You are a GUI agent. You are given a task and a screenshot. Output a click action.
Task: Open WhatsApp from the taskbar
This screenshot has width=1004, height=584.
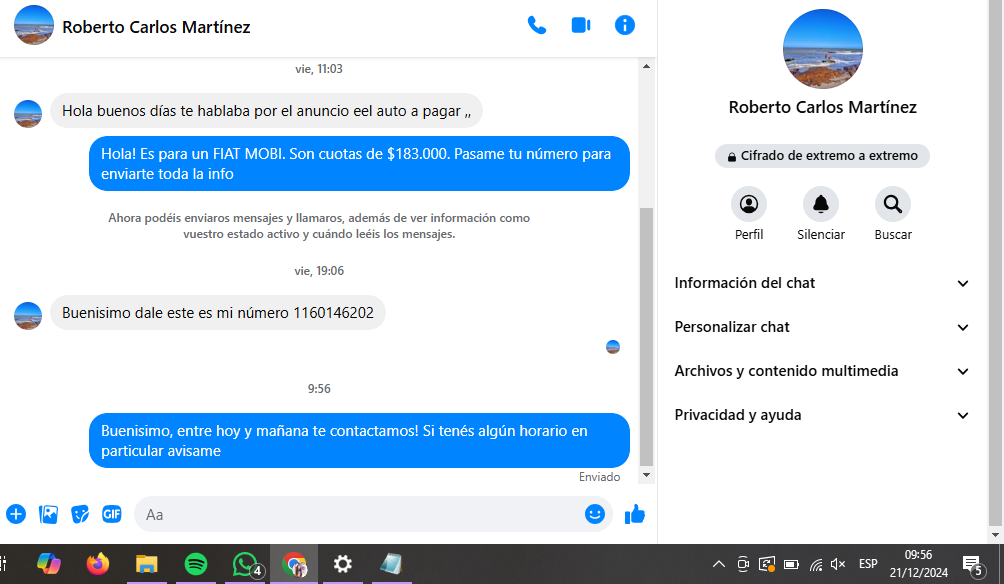tap(245, 564)
